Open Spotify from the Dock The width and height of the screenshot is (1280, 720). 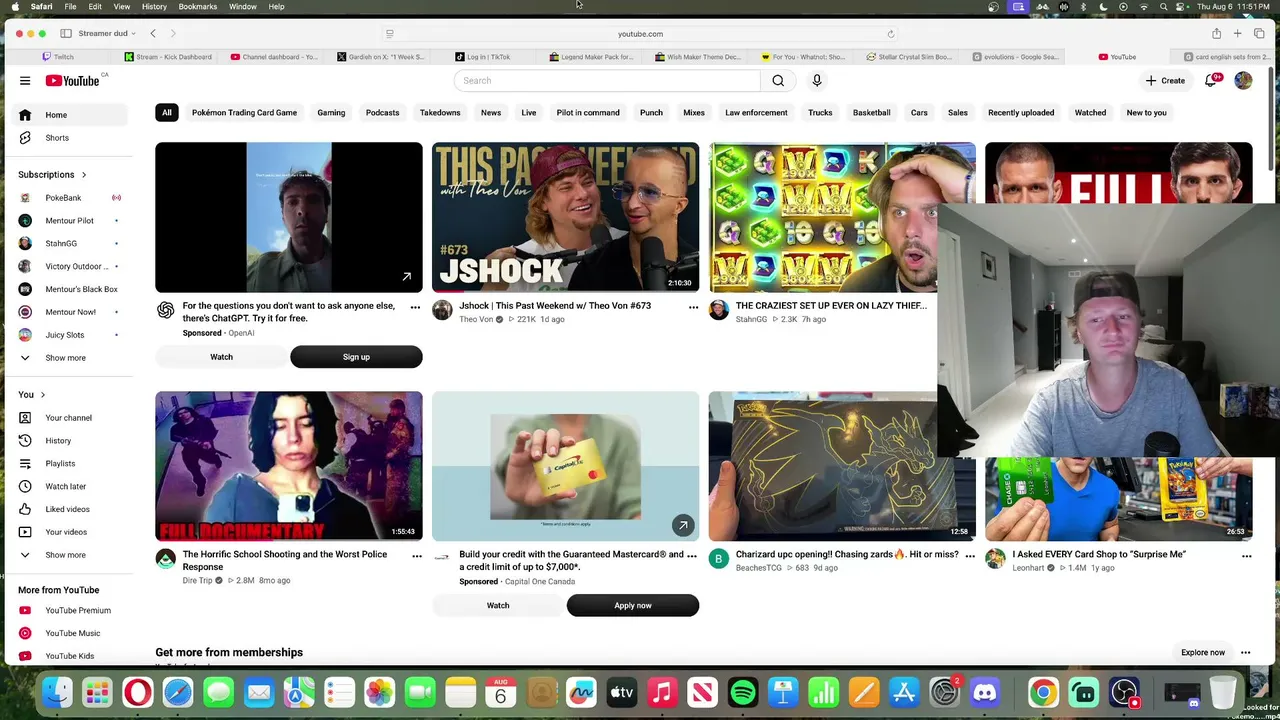pos(743,692)
